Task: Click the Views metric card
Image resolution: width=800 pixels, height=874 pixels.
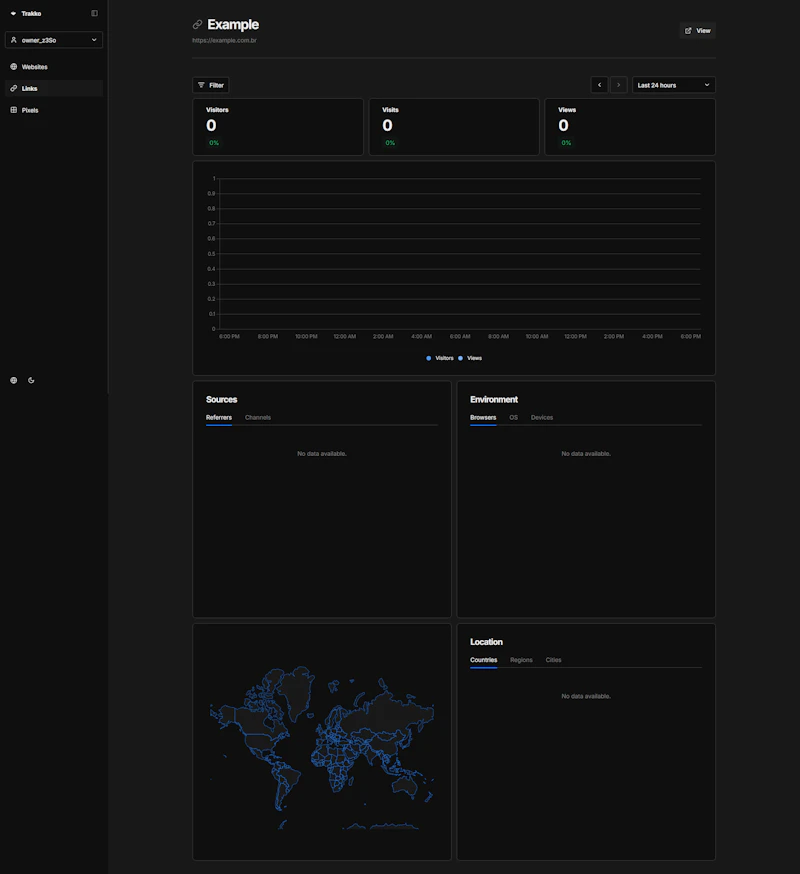Action: [630, 127]
